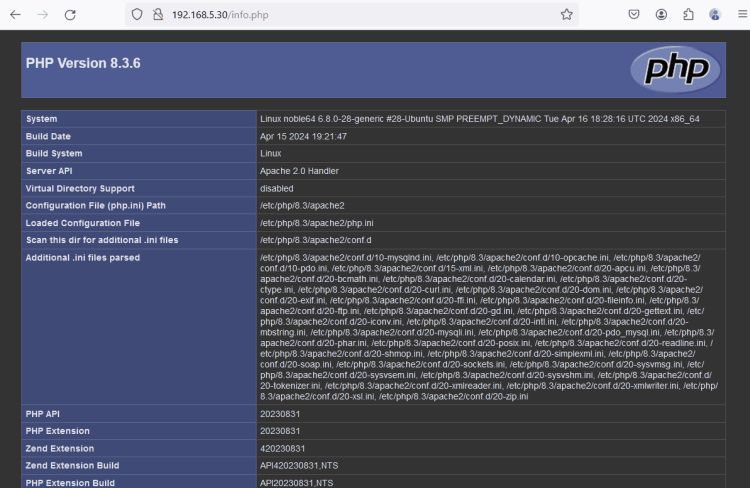Click the Additional .ini files parsed label
Image resolution: width=750 pixels, height=488 pixels.
pyautogui.click(x=83, y=258)
